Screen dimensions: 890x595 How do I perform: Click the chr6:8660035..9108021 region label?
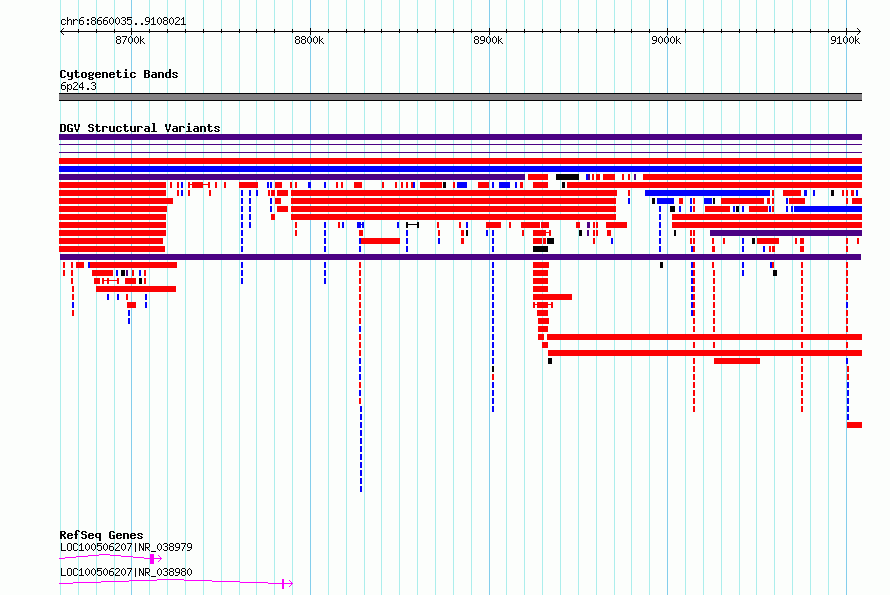(123, 22)
